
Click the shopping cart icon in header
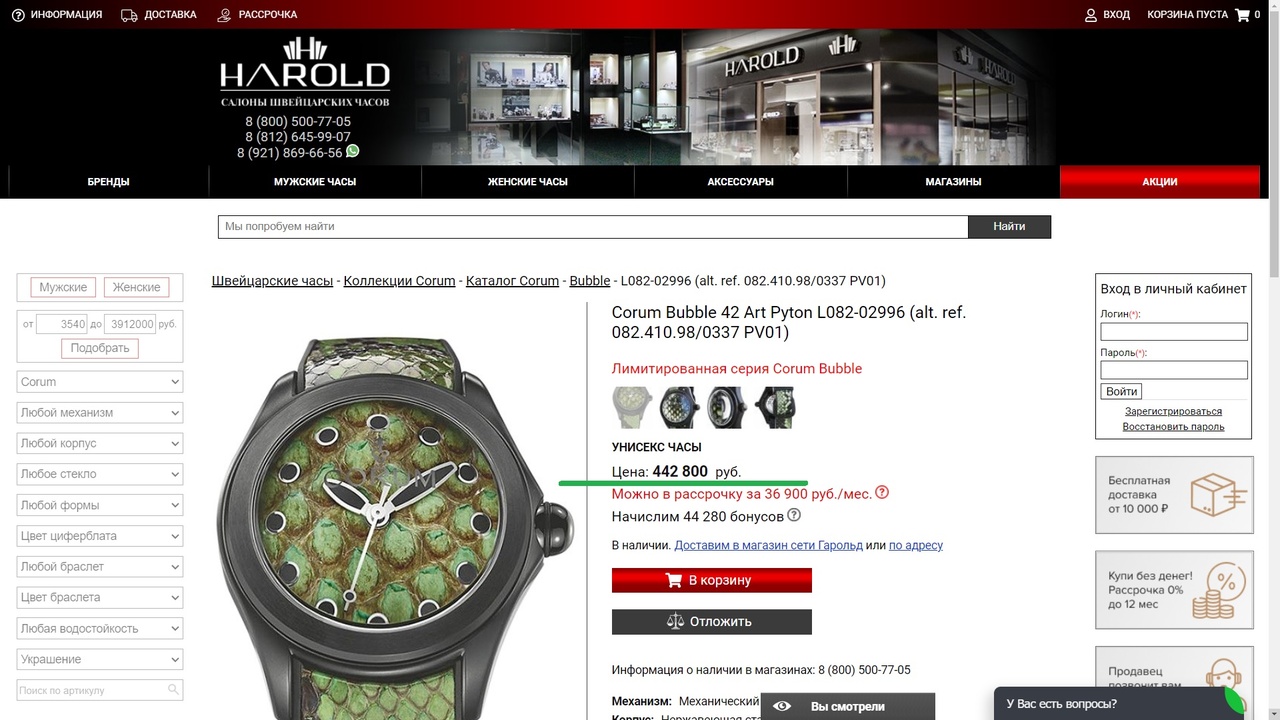click(1243, 15)
